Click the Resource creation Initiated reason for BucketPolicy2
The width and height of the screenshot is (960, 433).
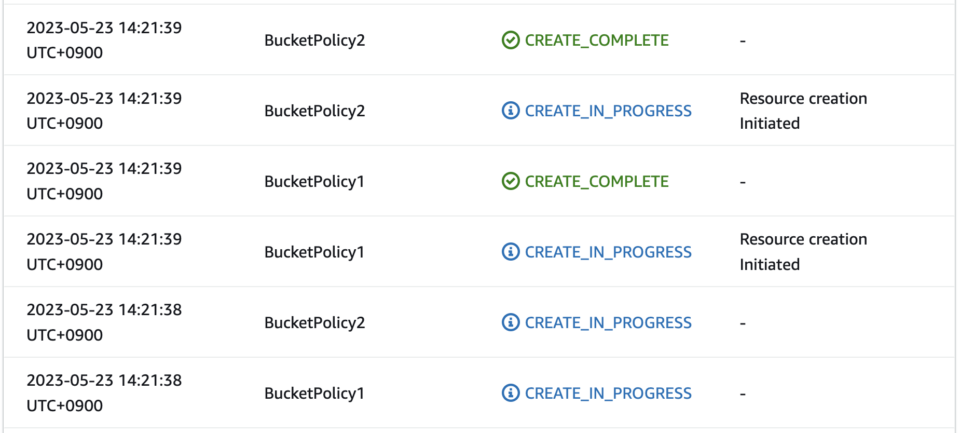(x=803, y=111)
